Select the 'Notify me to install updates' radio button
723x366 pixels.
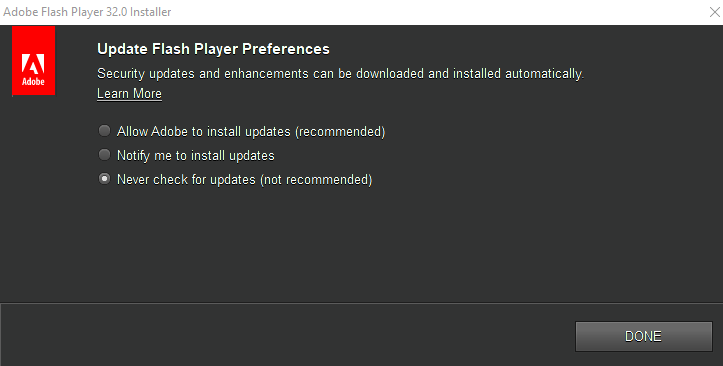click(105, 155)
